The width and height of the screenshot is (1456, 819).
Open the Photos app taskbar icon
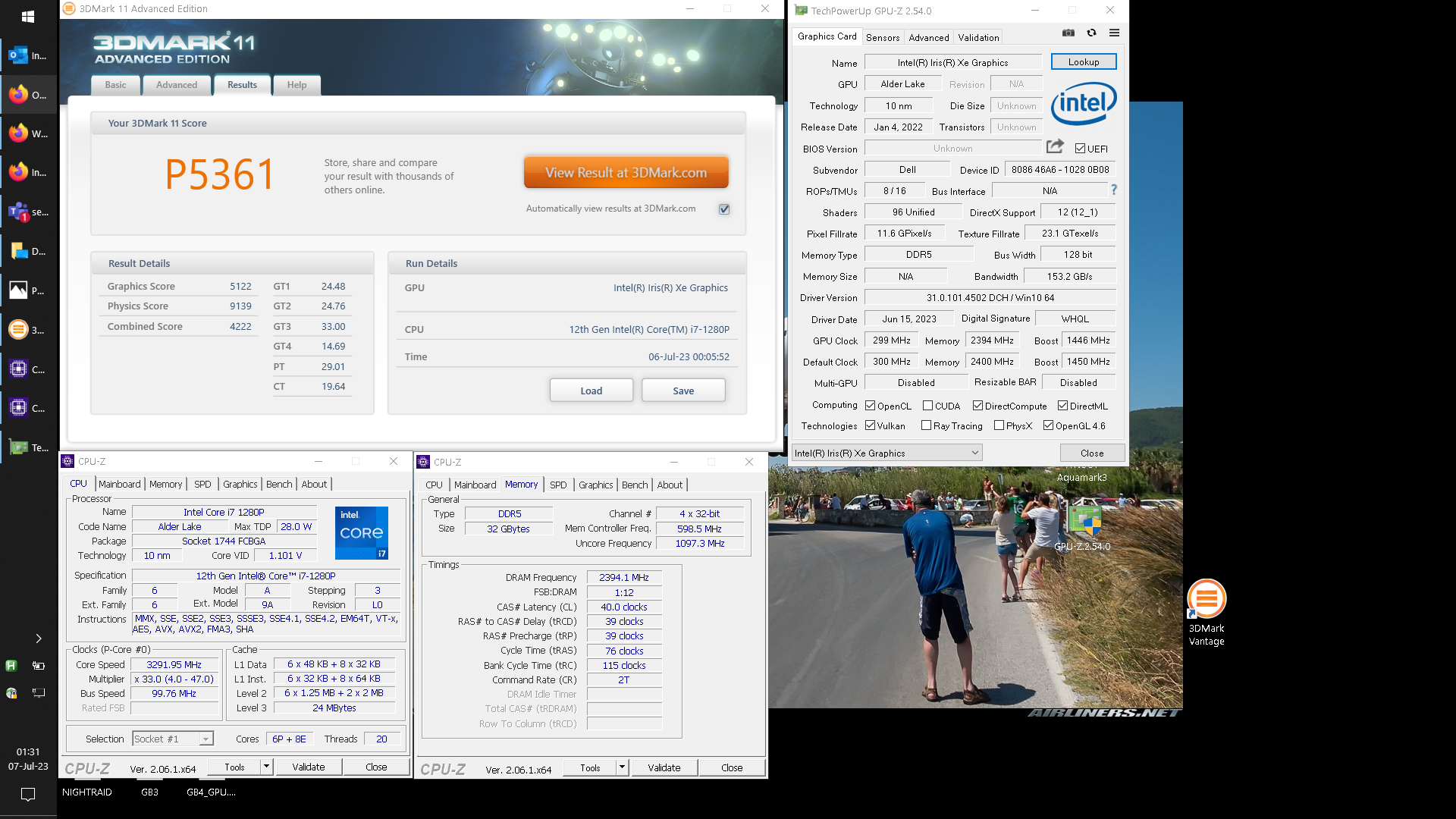(28, 290)
